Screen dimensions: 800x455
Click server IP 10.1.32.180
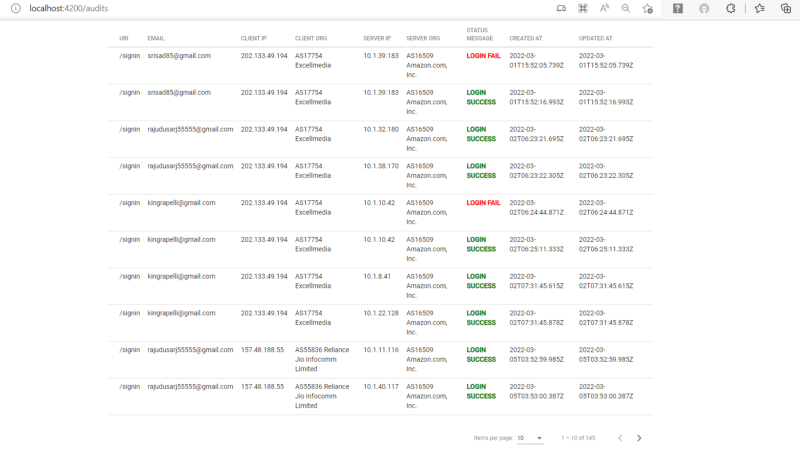click(x=381, y=129)
